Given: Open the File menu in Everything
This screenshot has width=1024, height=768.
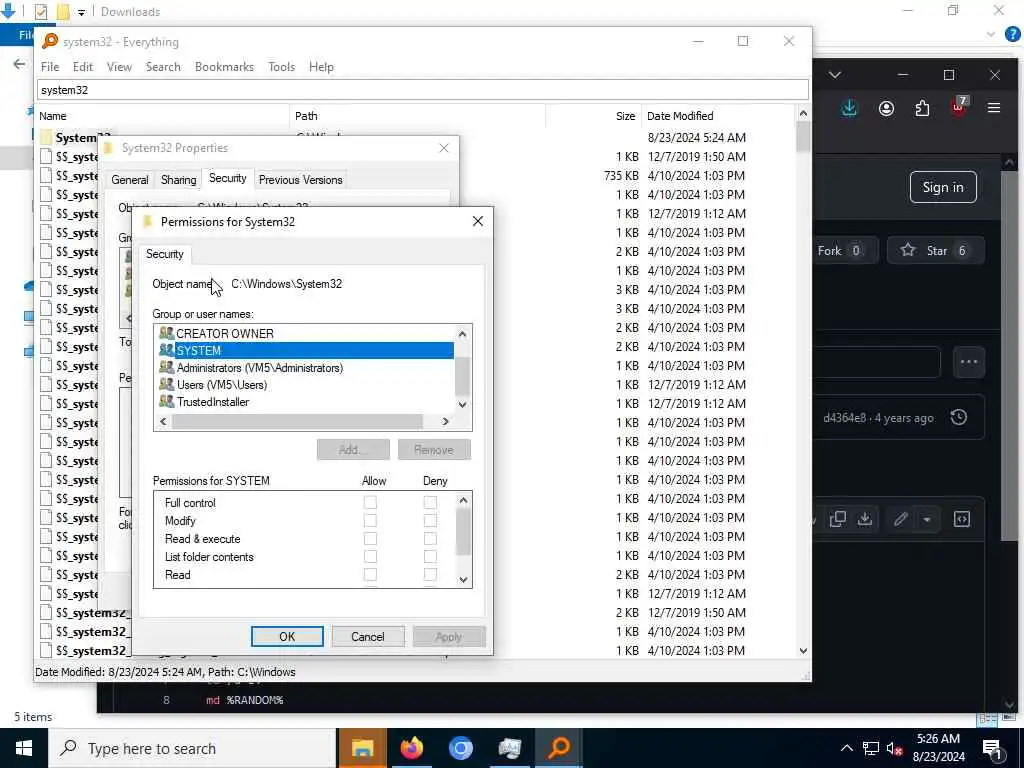Looking at the screenshot, I should (50, 67).
